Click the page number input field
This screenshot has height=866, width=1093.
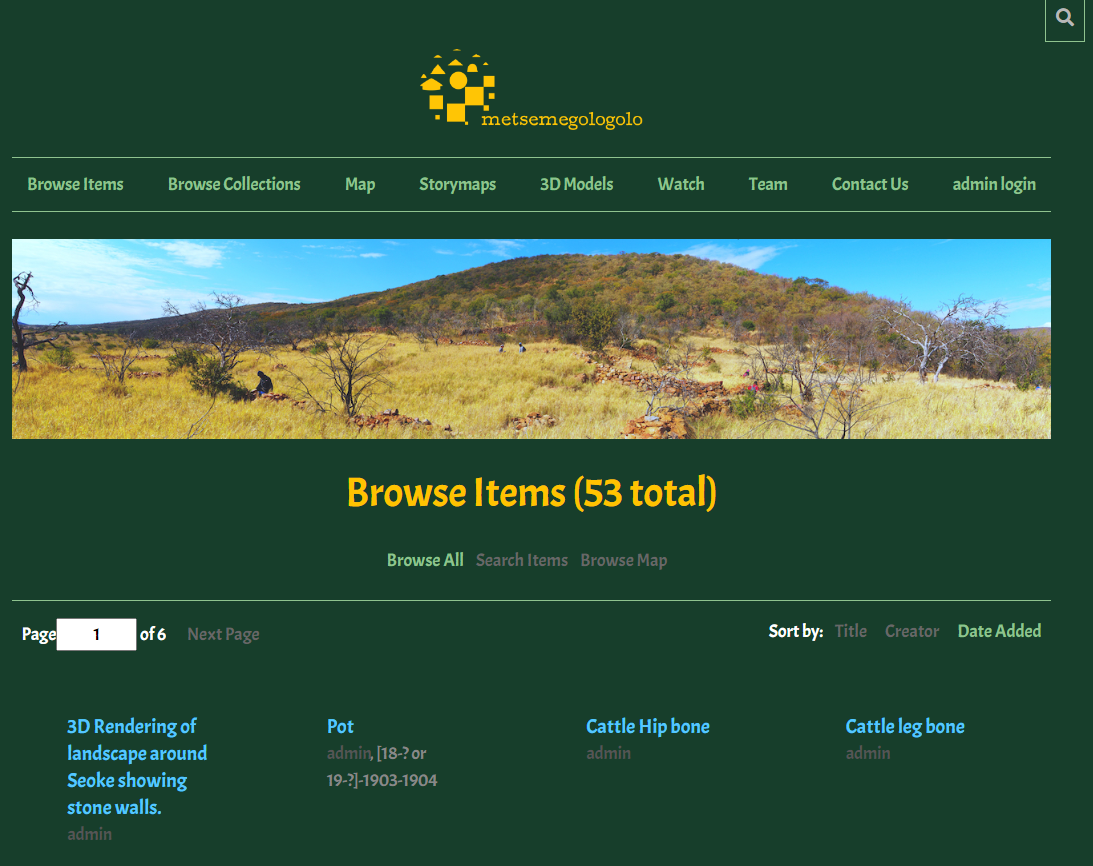click(96, 635)
